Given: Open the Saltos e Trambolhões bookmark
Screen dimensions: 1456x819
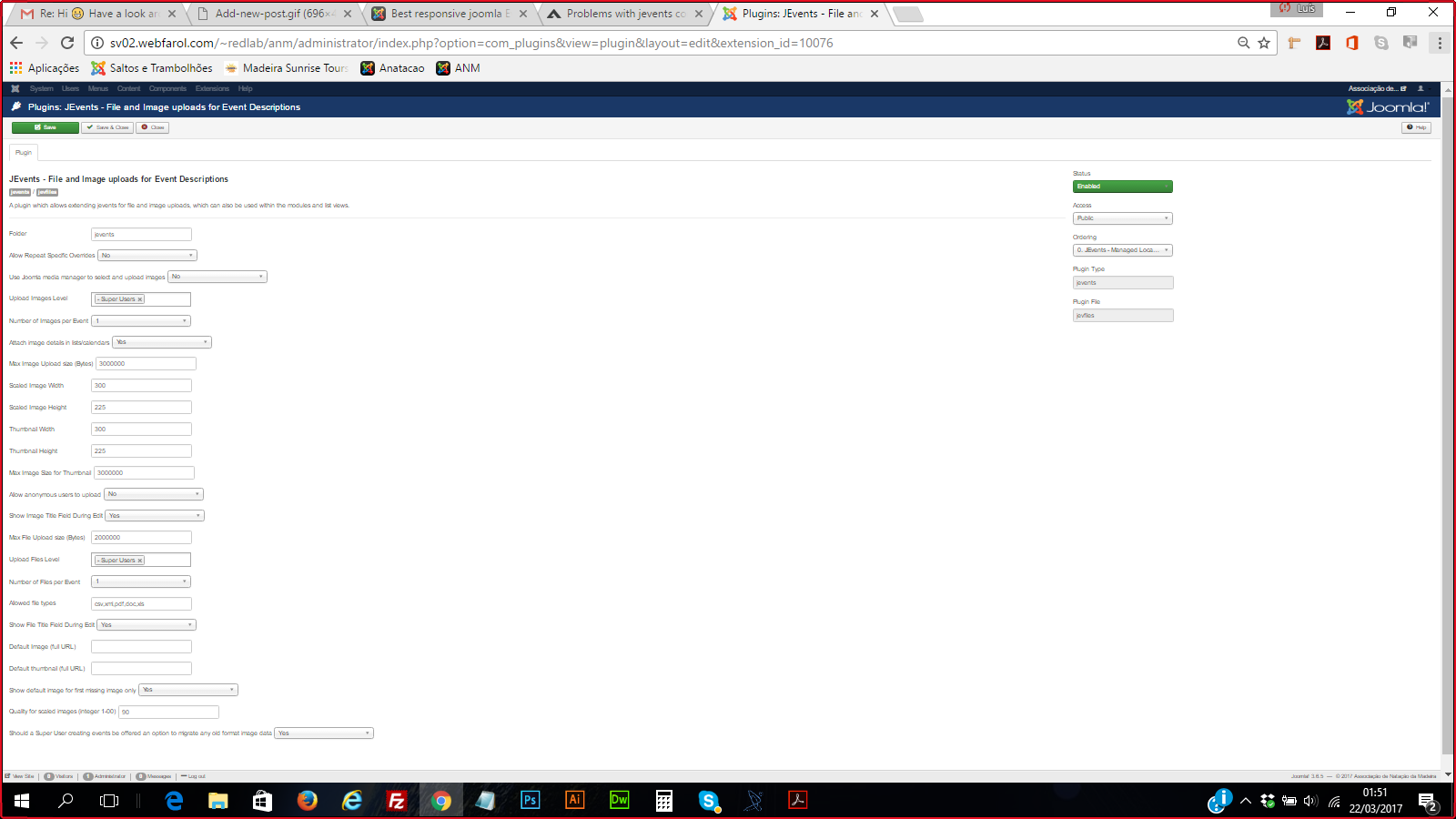Looking at the screenshot, I should click(x=152, y=68).
